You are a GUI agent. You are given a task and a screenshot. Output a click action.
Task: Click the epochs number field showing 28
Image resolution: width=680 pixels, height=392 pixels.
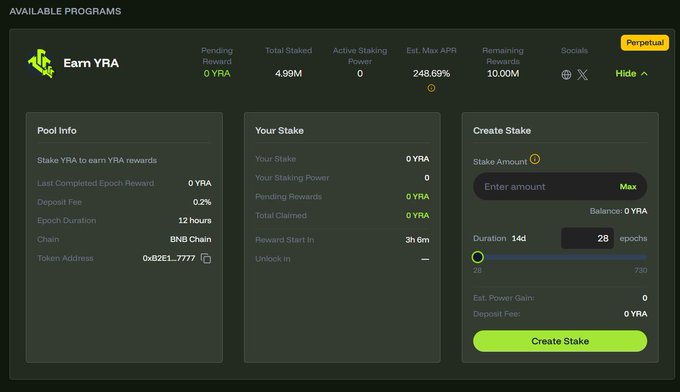coord(587,238)
